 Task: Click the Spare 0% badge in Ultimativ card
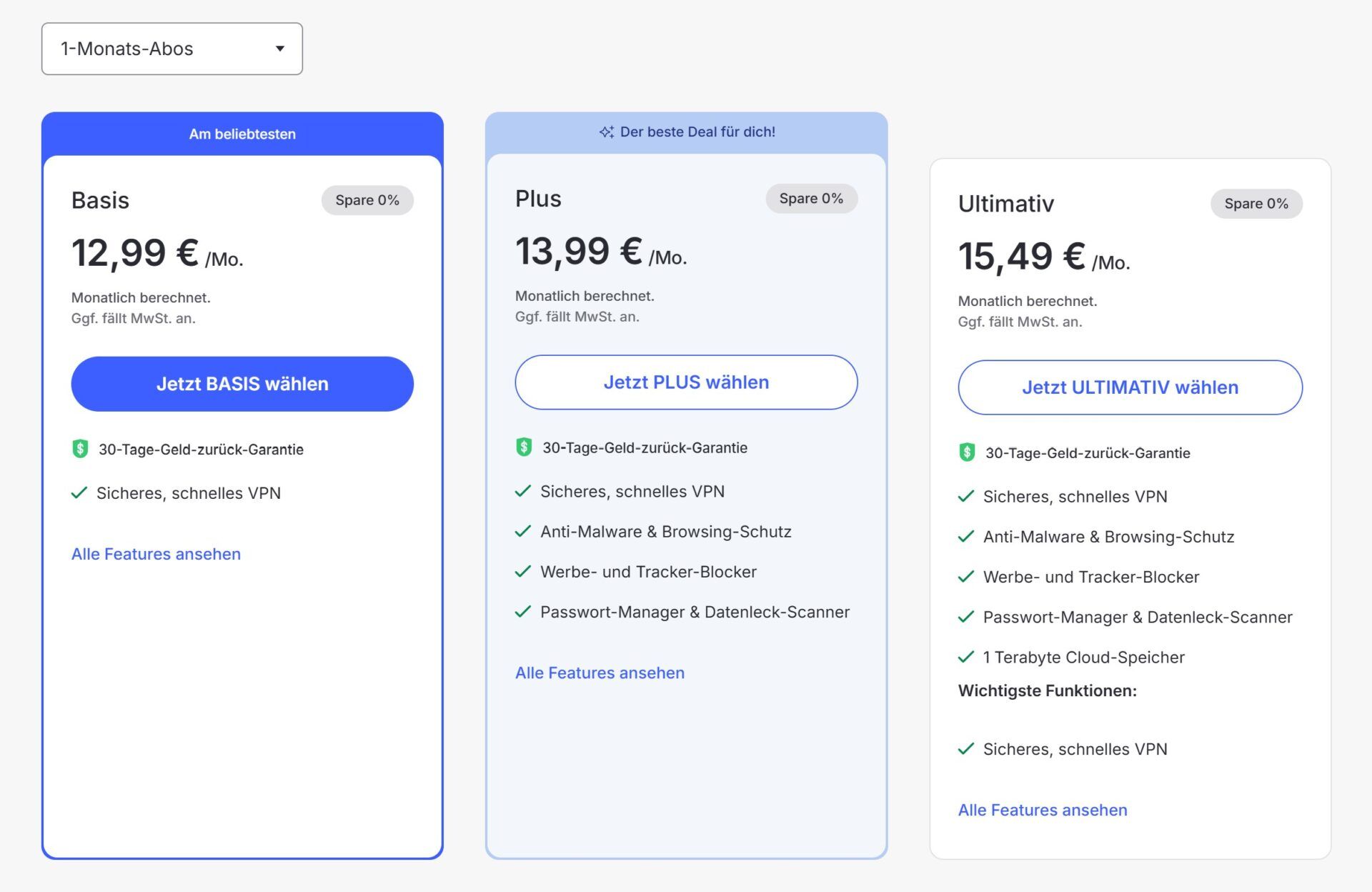[1256, 204]
